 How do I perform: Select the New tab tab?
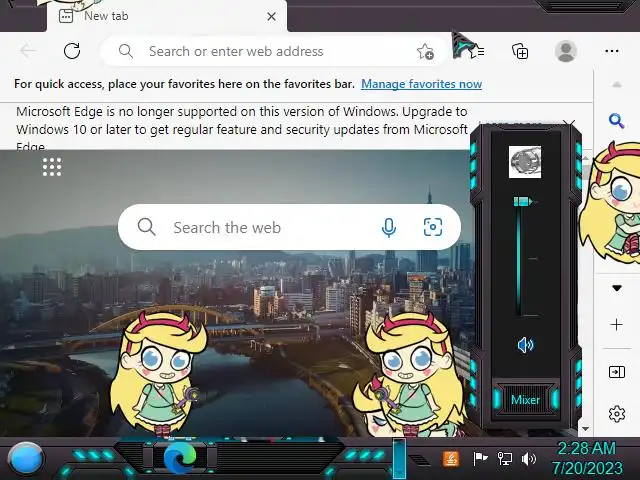pyautogui.click(x=167, y=16)
